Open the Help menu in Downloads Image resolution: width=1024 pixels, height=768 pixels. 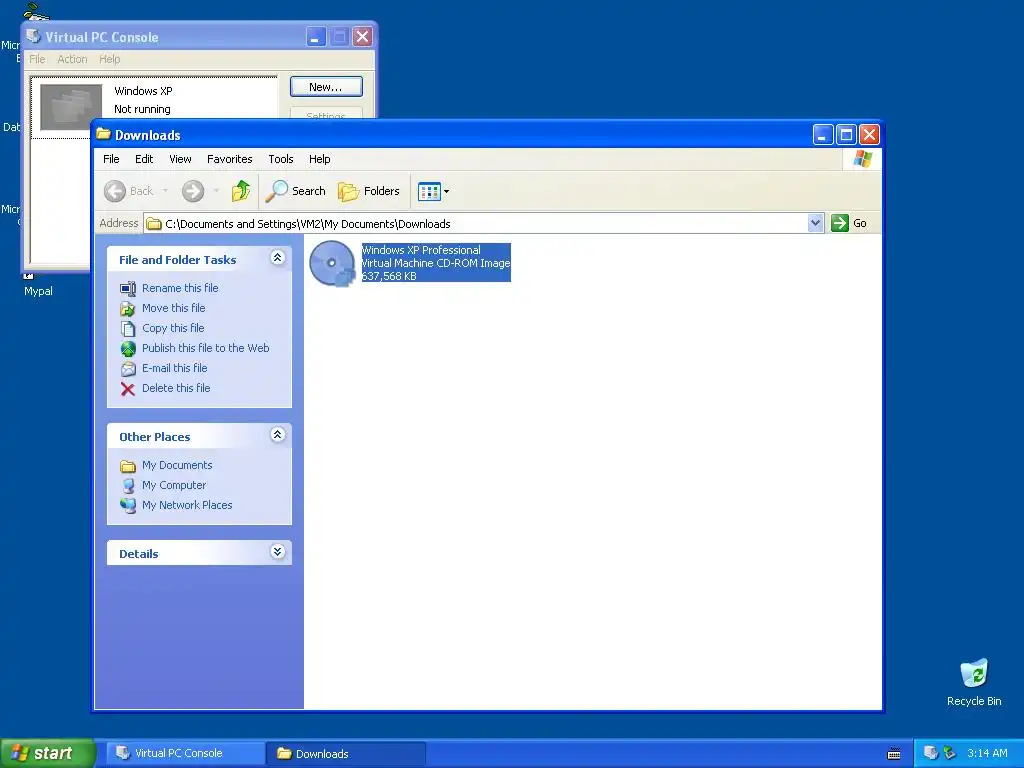point(319,159)
